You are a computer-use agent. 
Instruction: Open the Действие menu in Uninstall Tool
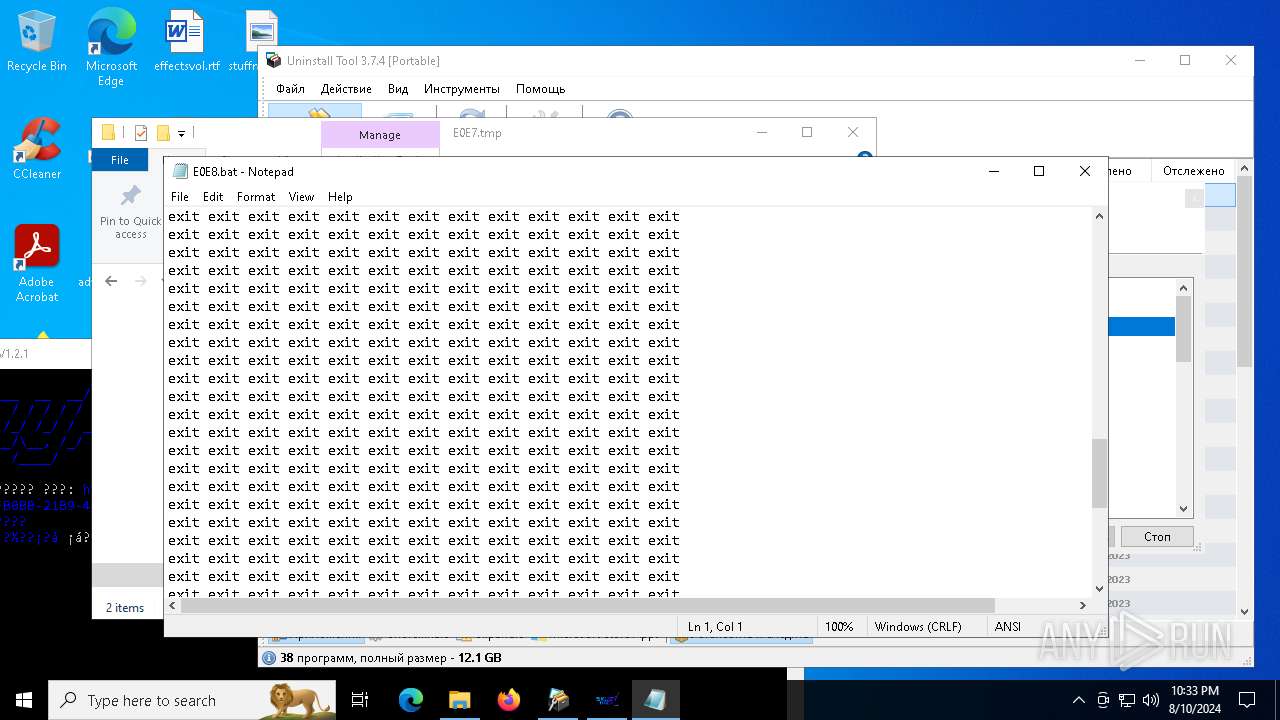(x=346, y=89)
